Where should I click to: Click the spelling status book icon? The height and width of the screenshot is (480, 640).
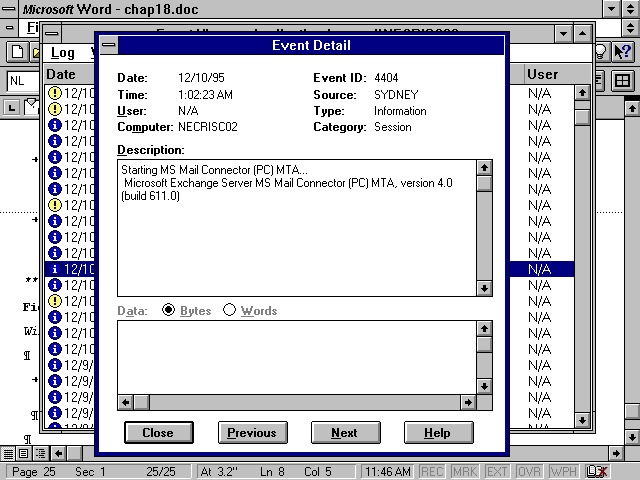tap(596, 472)
